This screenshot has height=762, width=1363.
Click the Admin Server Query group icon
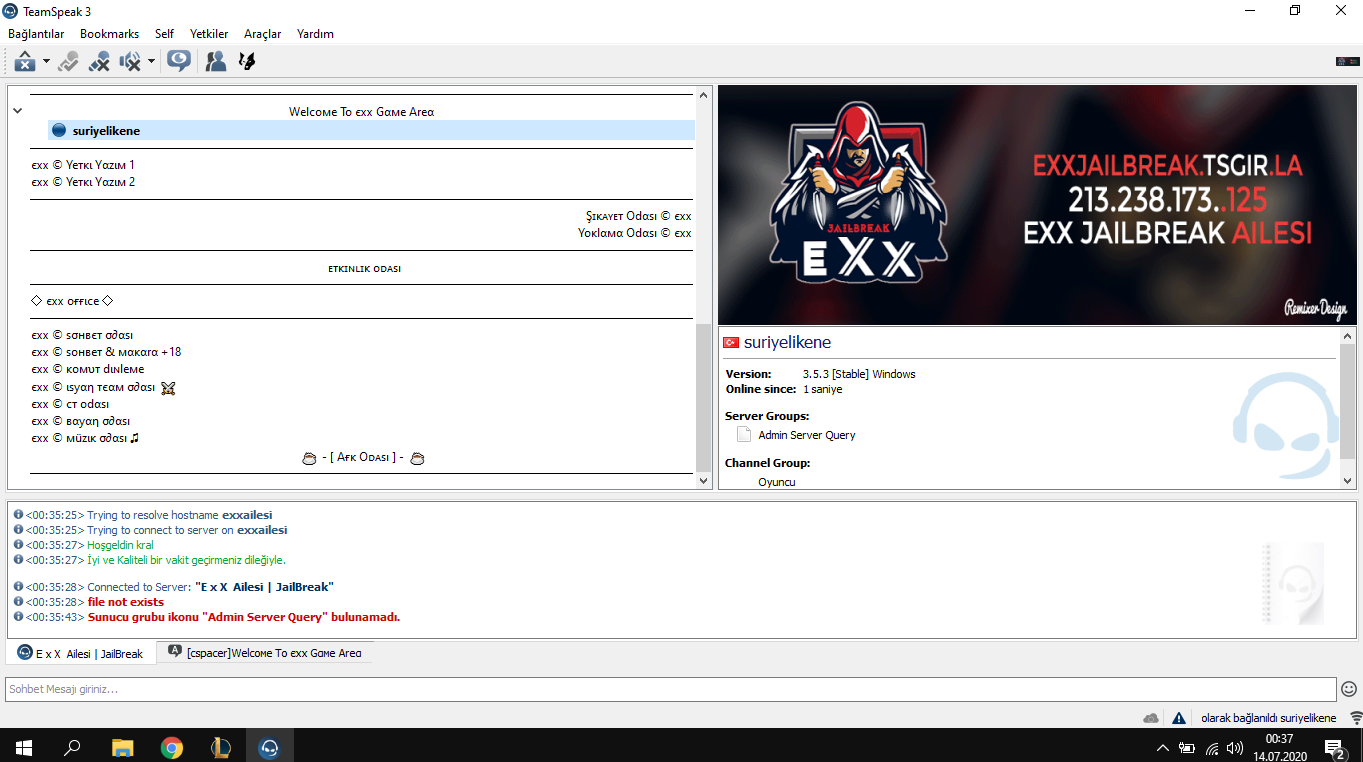[x=743, y=435]
